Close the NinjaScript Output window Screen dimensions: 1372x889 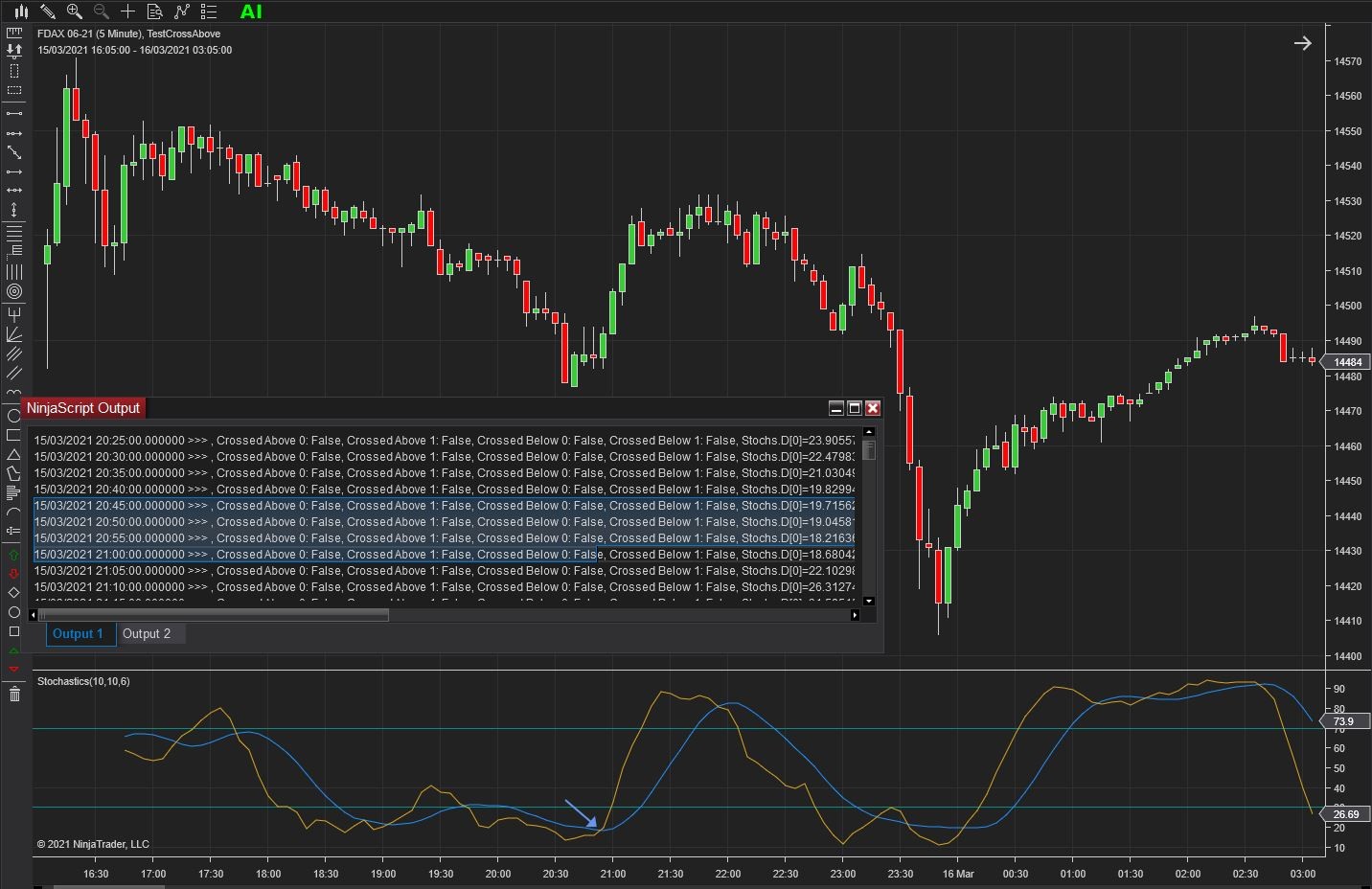(873, 408)
